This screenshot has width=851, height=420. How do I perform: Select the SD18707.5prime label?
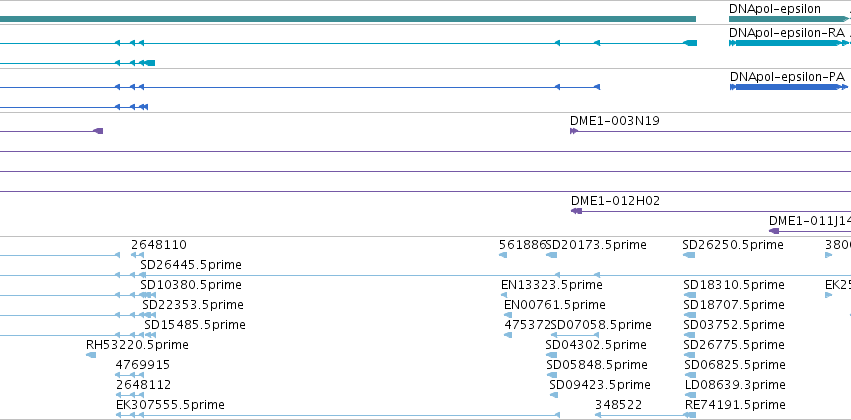[x=734, y=305]
